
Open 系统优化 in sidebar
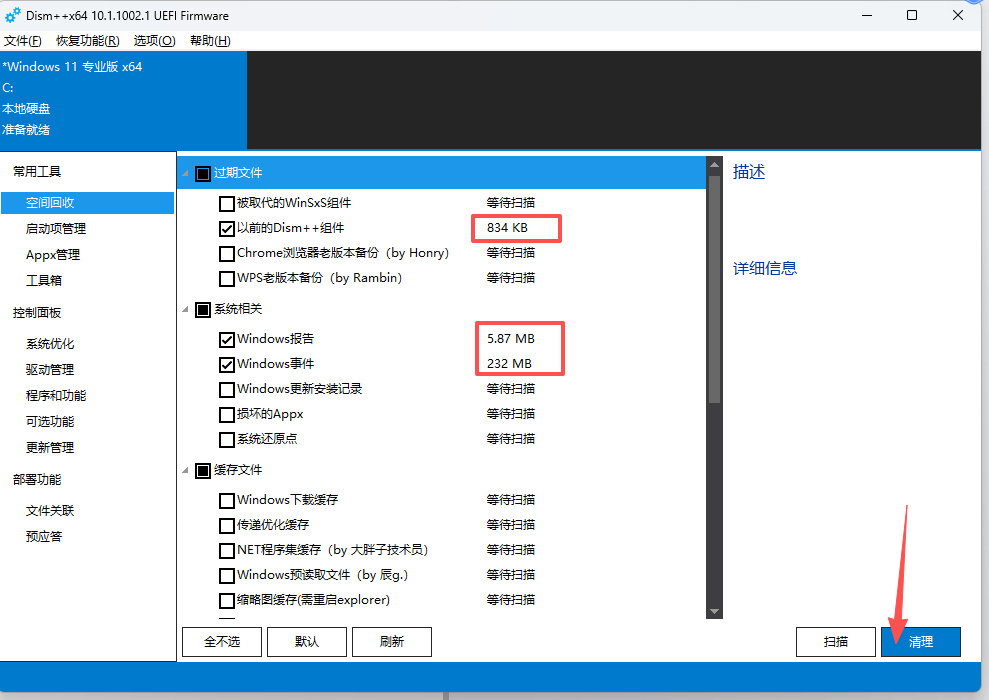click(x=50, y=344)
